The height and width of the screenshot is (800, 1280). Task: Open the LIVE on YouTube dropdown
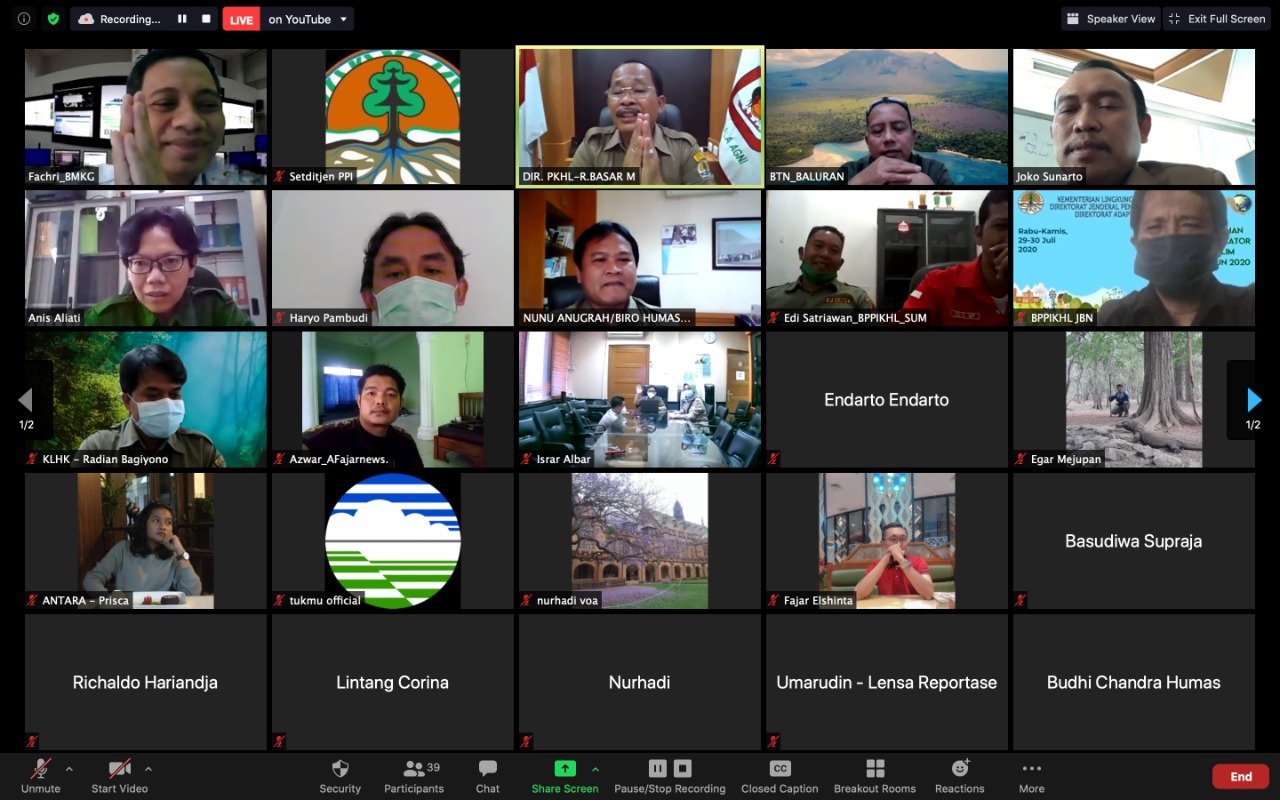(x=343, y=19)
